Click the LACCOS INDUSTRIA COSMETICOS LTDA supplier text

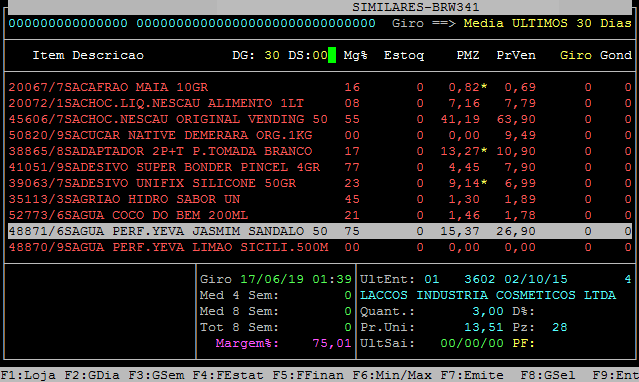488,295
